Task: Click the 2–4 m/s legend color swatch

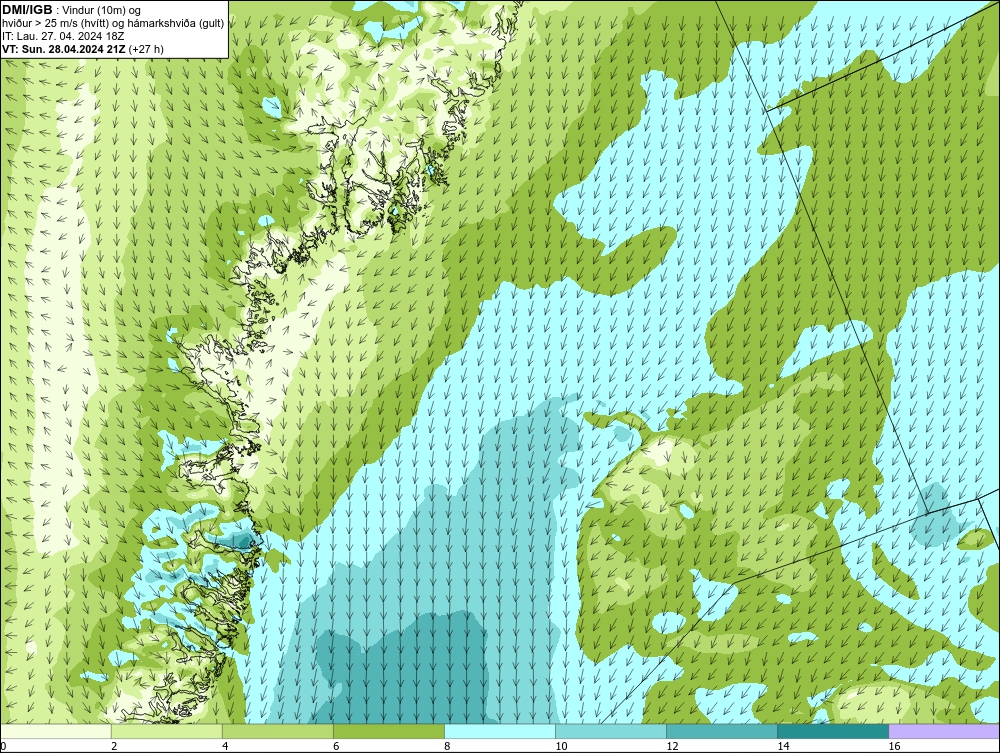Action: [x=167, y=731]
